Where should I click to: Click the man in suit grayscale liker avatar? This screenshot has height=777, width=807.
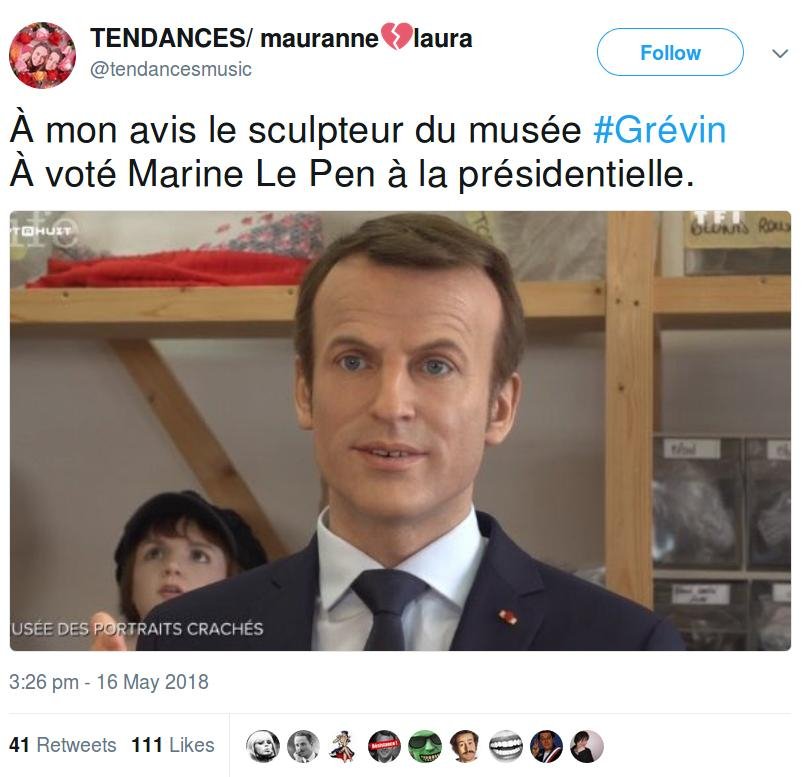303,746
